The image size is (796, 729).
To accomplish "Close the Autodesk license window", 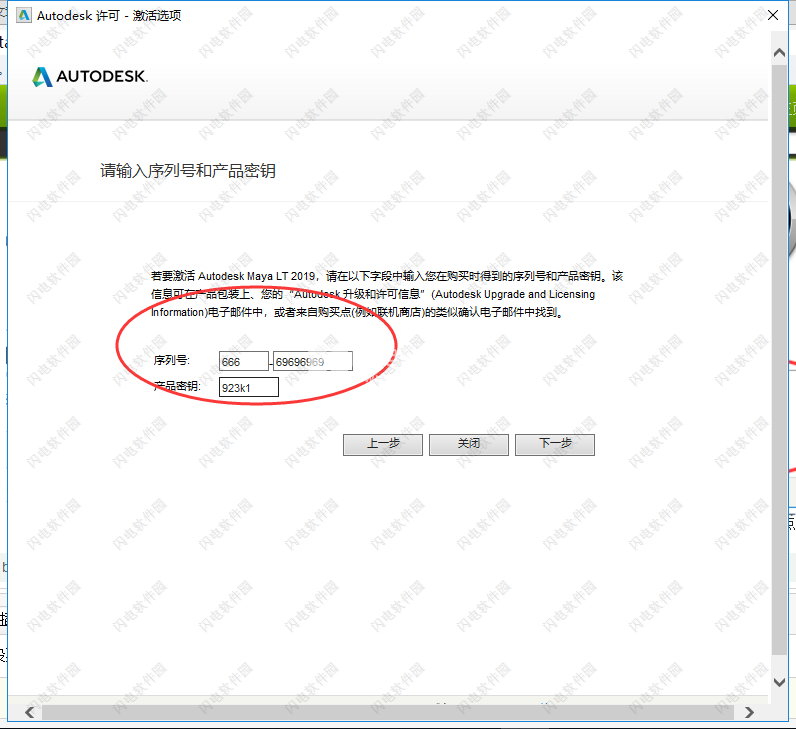I will [773, 15].
